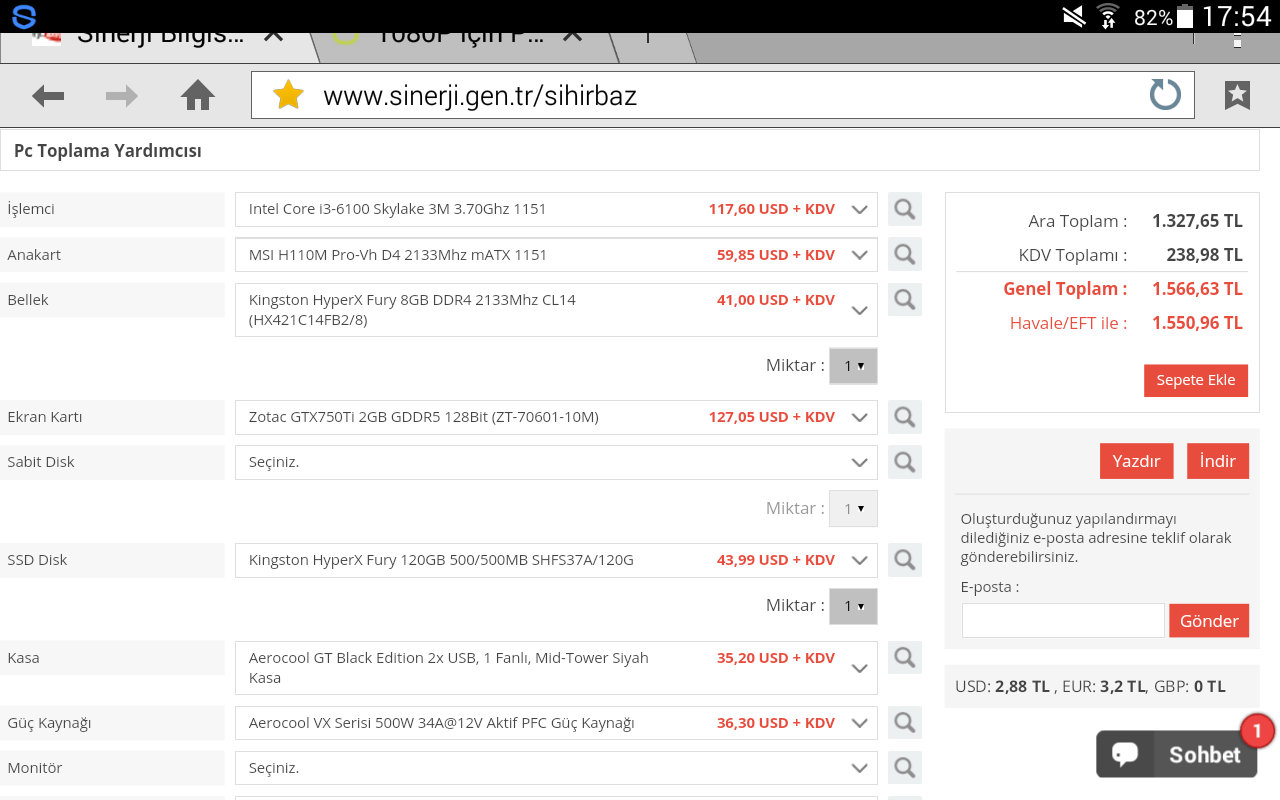Tap the browser forward arrow
The height and width of the screenshot is (800, 1280).
[x=122, y=96]
